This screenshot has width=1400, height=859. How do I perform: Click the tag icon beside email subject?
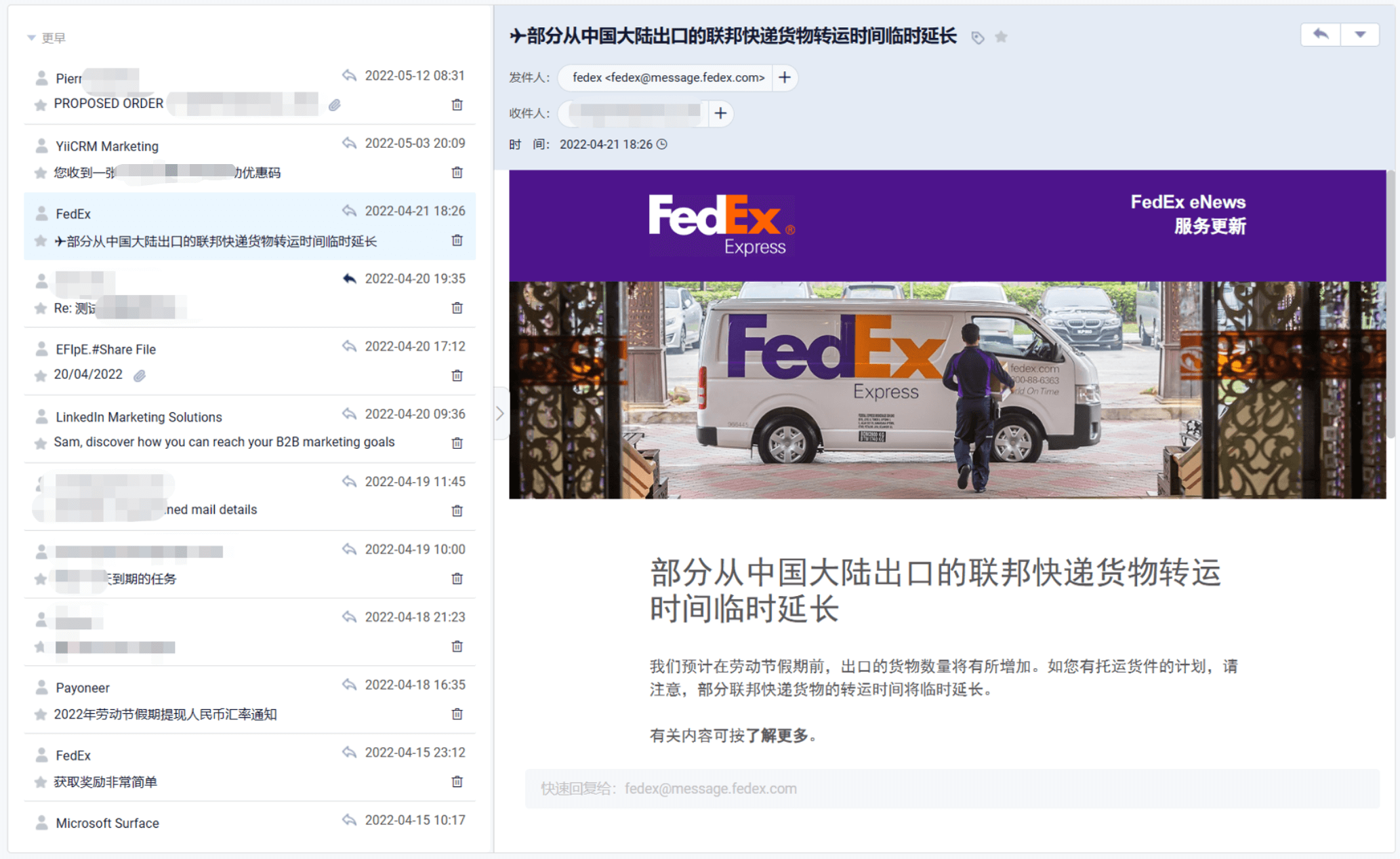click(x=978, y=38)
